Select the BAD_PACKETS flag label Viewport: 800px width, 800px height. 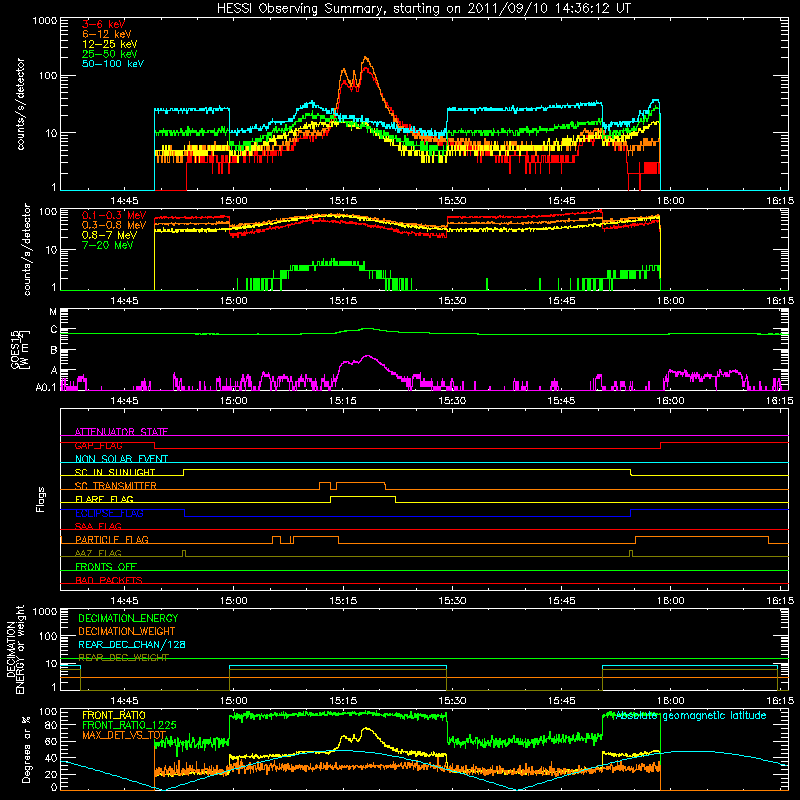point(109,580)
